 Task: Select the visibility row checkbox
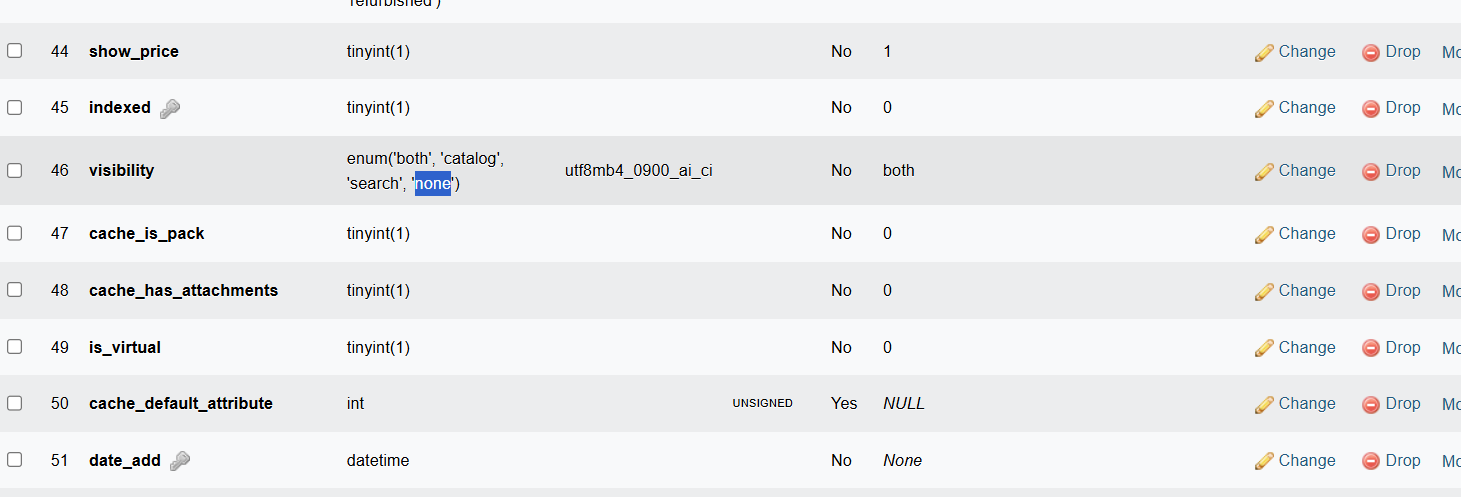(x=15, y=170)
